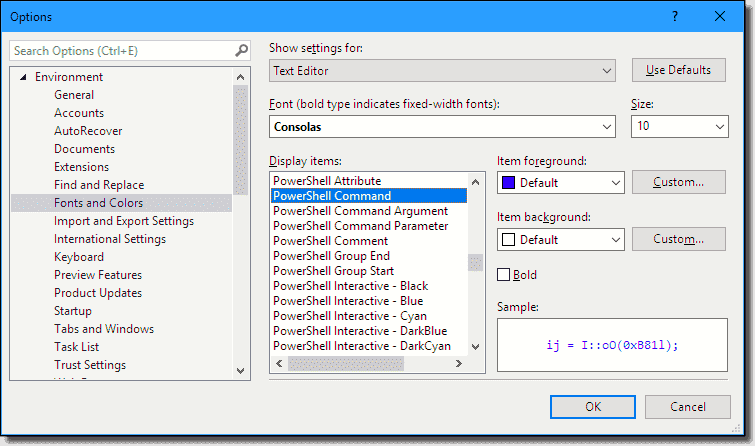
Task: Select the Extensions page
Action: (x=81, y=167)
